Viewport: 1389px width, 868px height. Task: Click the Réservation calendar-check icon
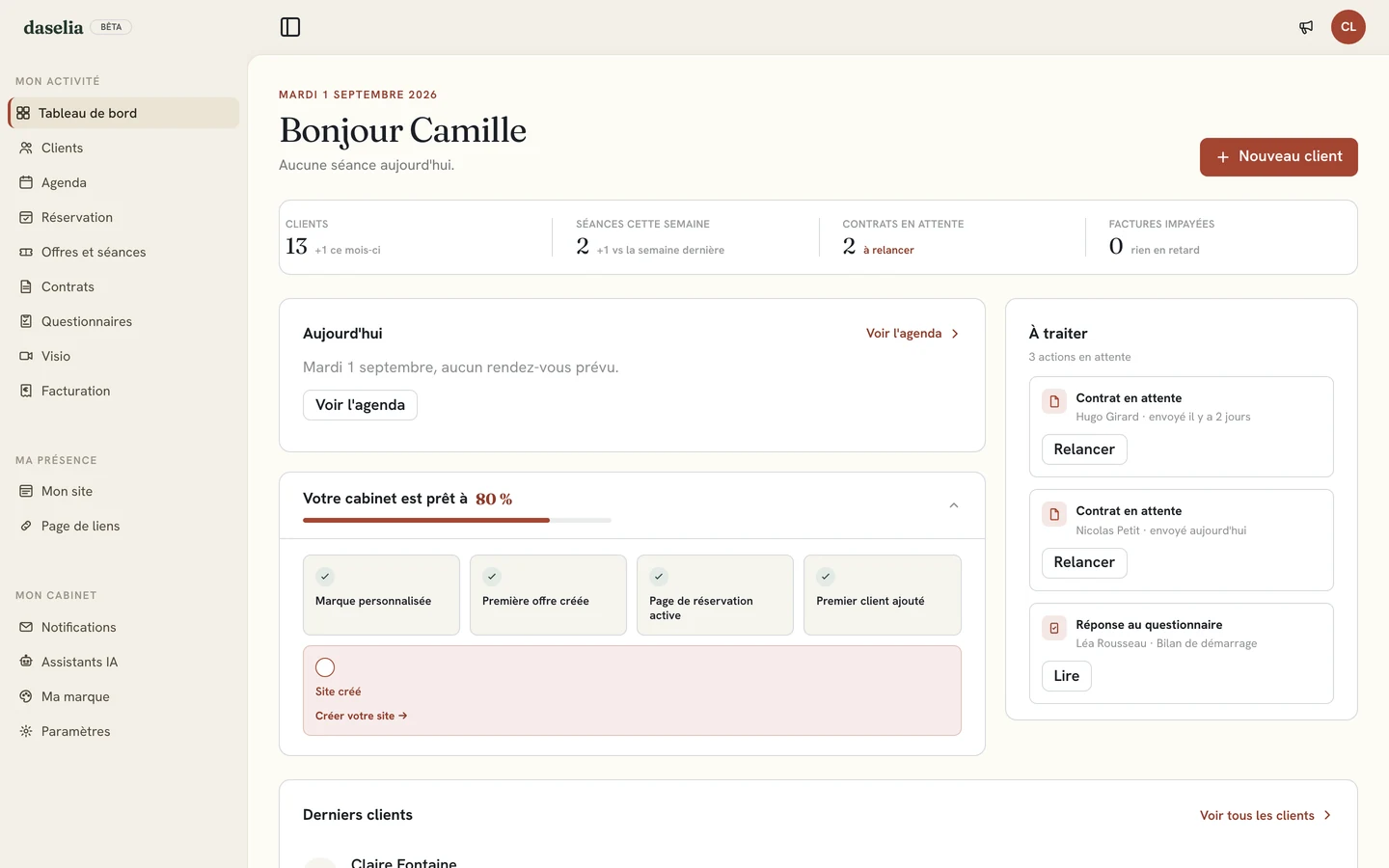[26, 217]
